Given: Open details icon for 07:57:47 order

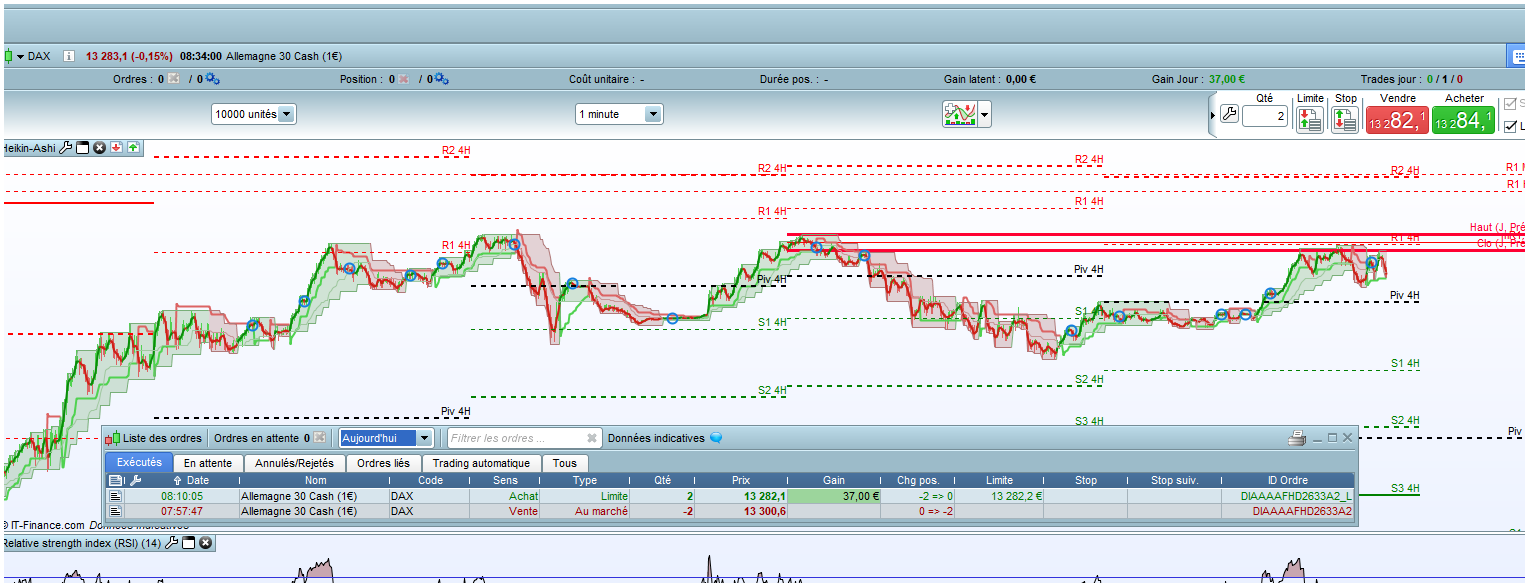Looking at the screenshot, I should point(115,511).
